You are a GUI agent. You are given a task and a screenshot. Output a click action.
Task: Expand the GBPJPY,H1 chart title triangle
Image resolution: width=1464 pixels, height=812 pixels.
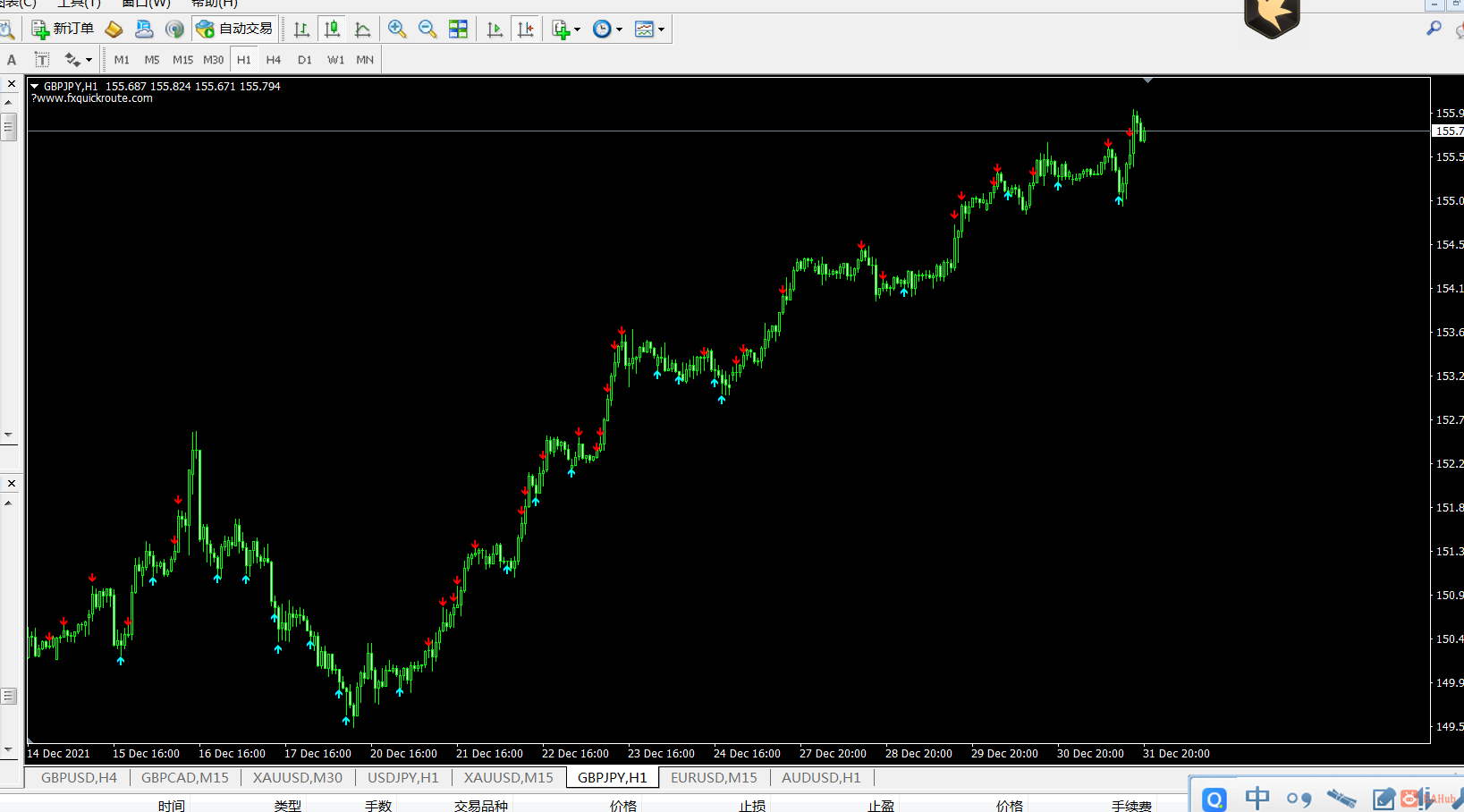tap(35, 86)
